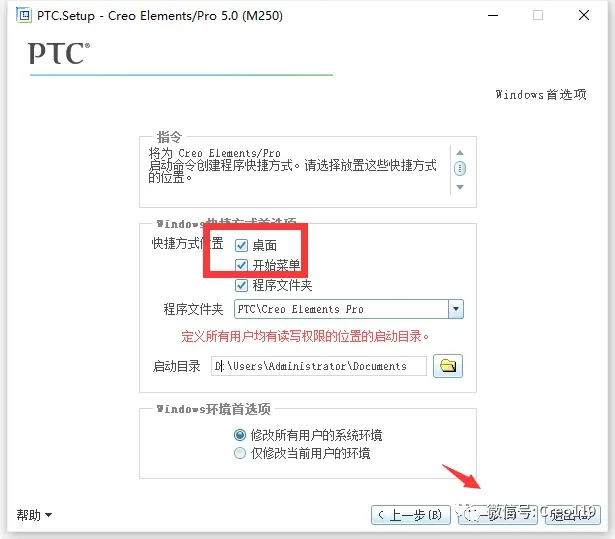The height and width of the screenshot is (539, 615).
Task: Click the PTC\Creo Elements Pro folder text field
Action: pos(340,309)
